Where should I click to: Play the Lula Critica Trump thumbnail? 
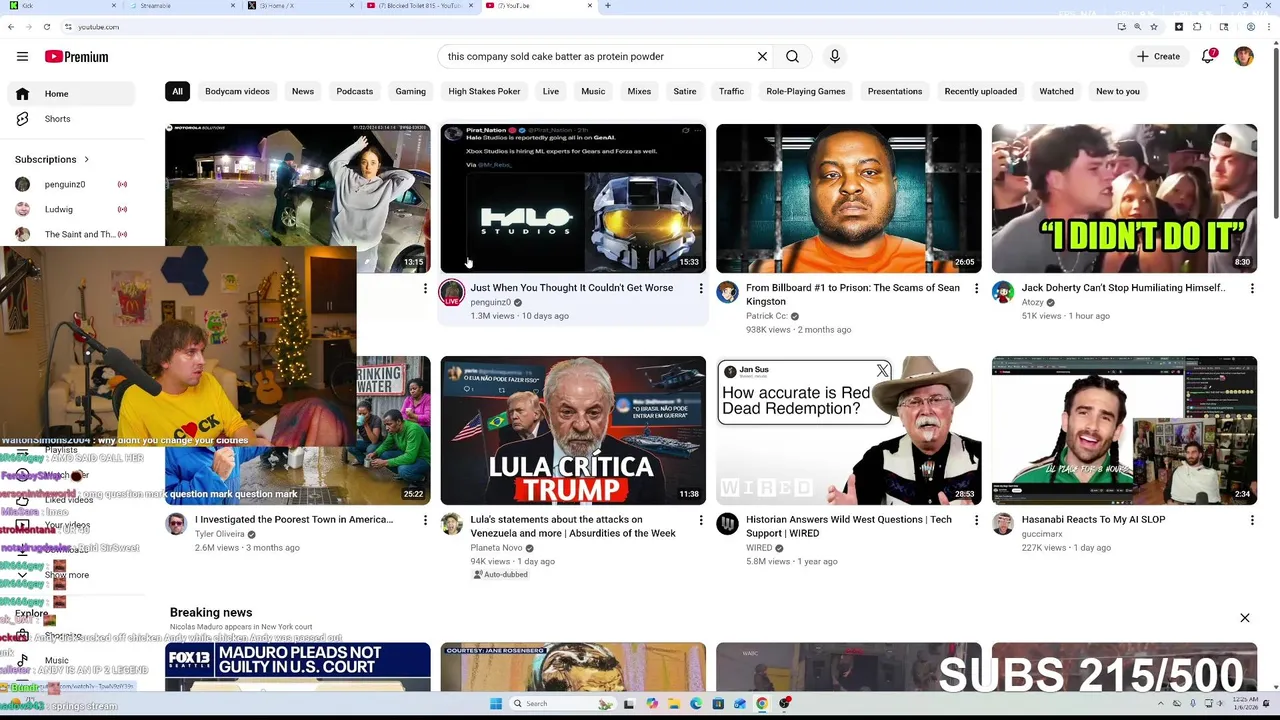pyautogui.click(x=573, y=430)
